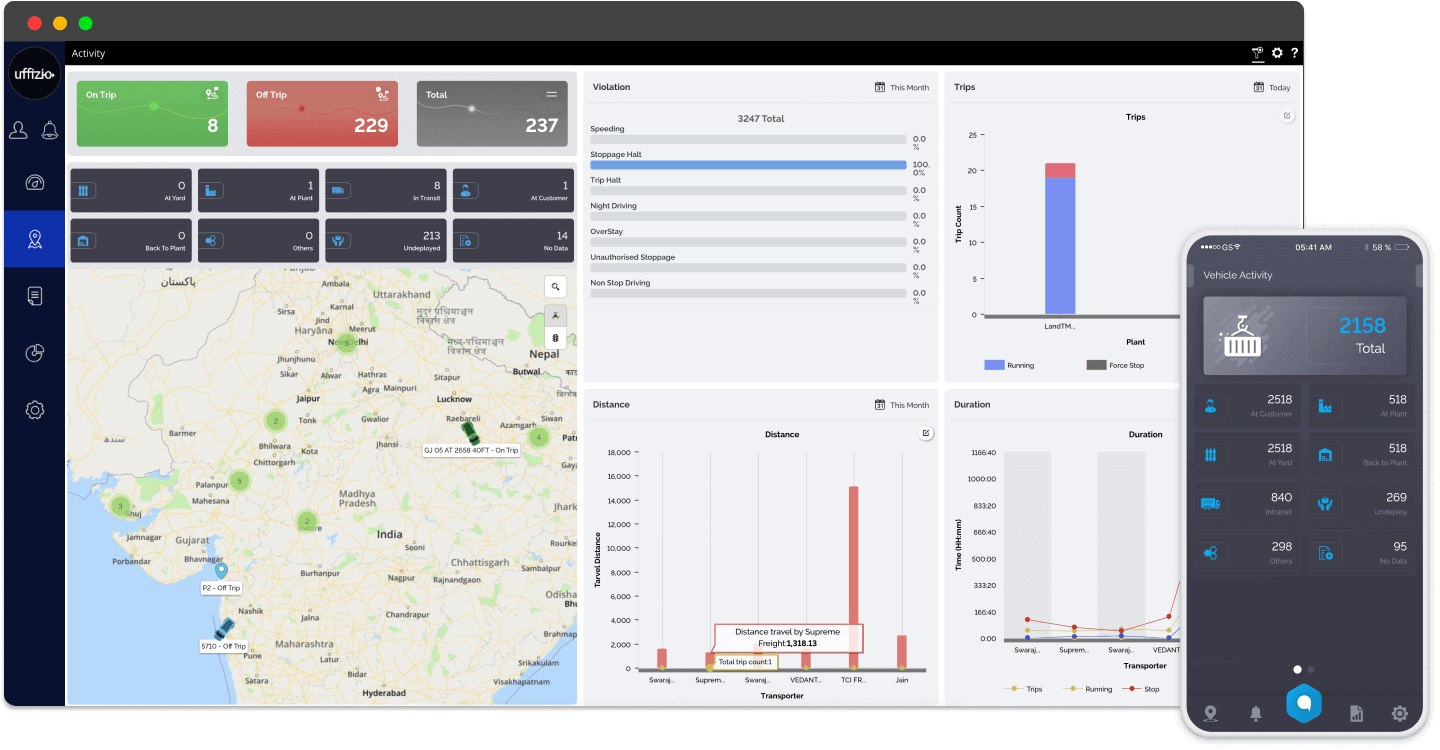Viewport: 1440px width, 750px height.
Task: Click the map search magnifier button
Action: pyautogui.click(x=555, y=287)
